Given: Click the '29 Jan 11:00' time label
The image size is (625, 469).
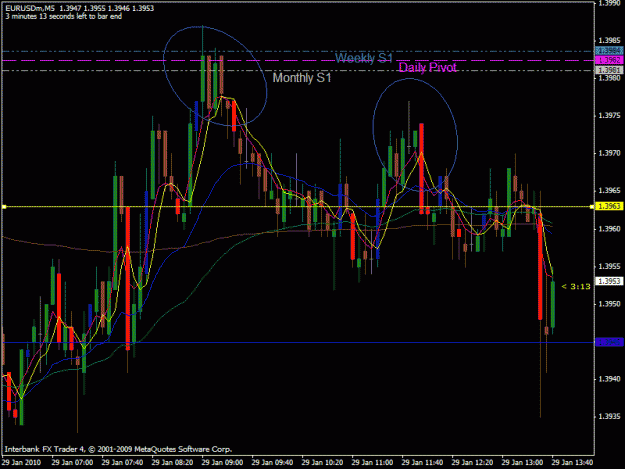Looking at the screenshot, I should tap(372, 462).
